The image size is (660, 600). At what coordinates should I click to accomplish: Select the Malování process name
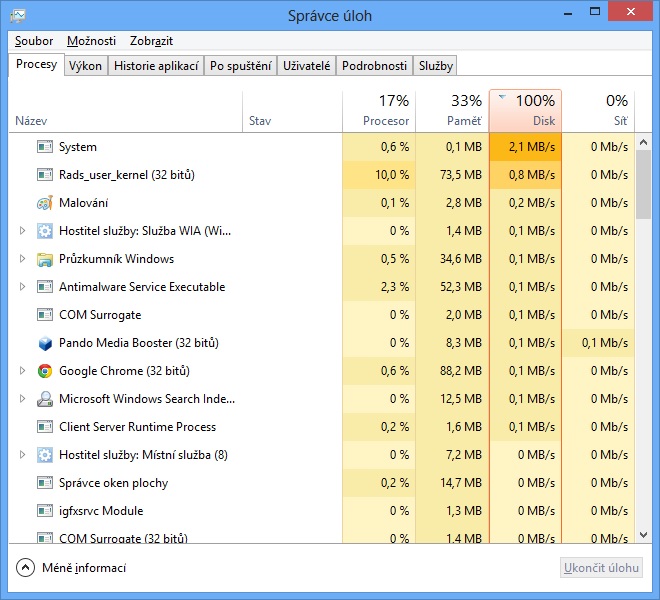[83, 203]
